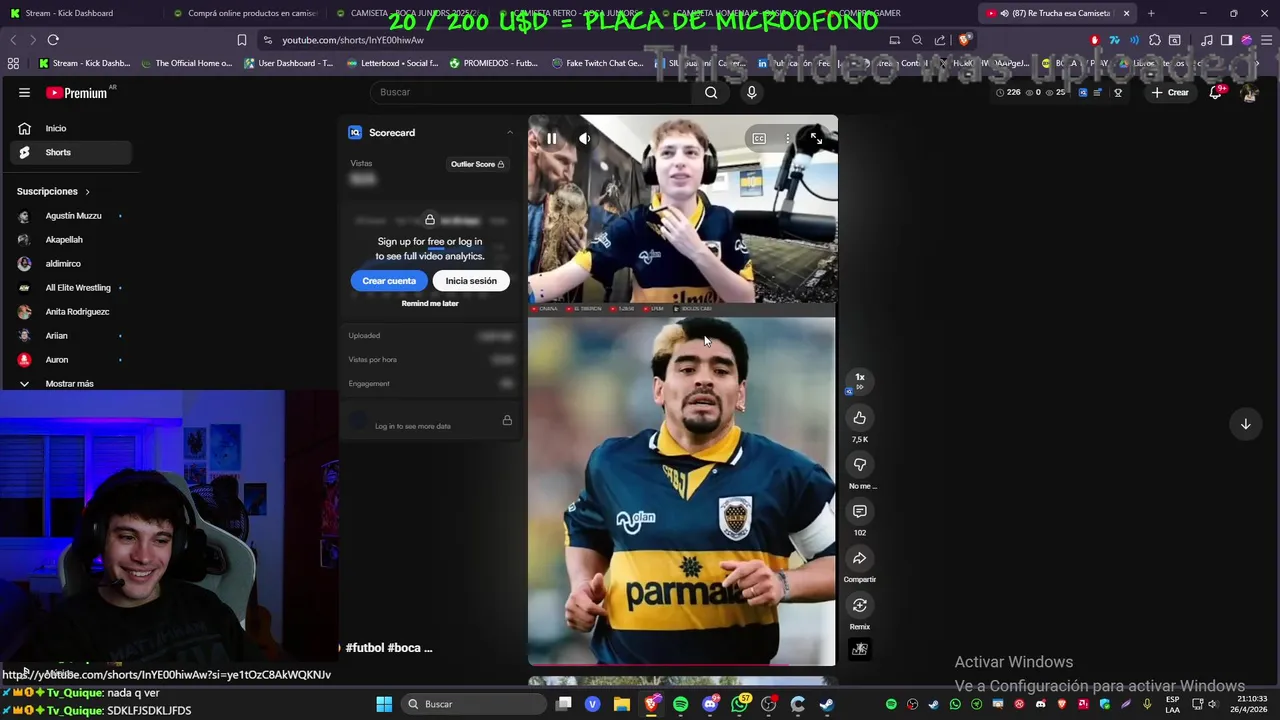The image size is (1280, 720).
Task: Share the short via Compartir
Action: [859, 558]
